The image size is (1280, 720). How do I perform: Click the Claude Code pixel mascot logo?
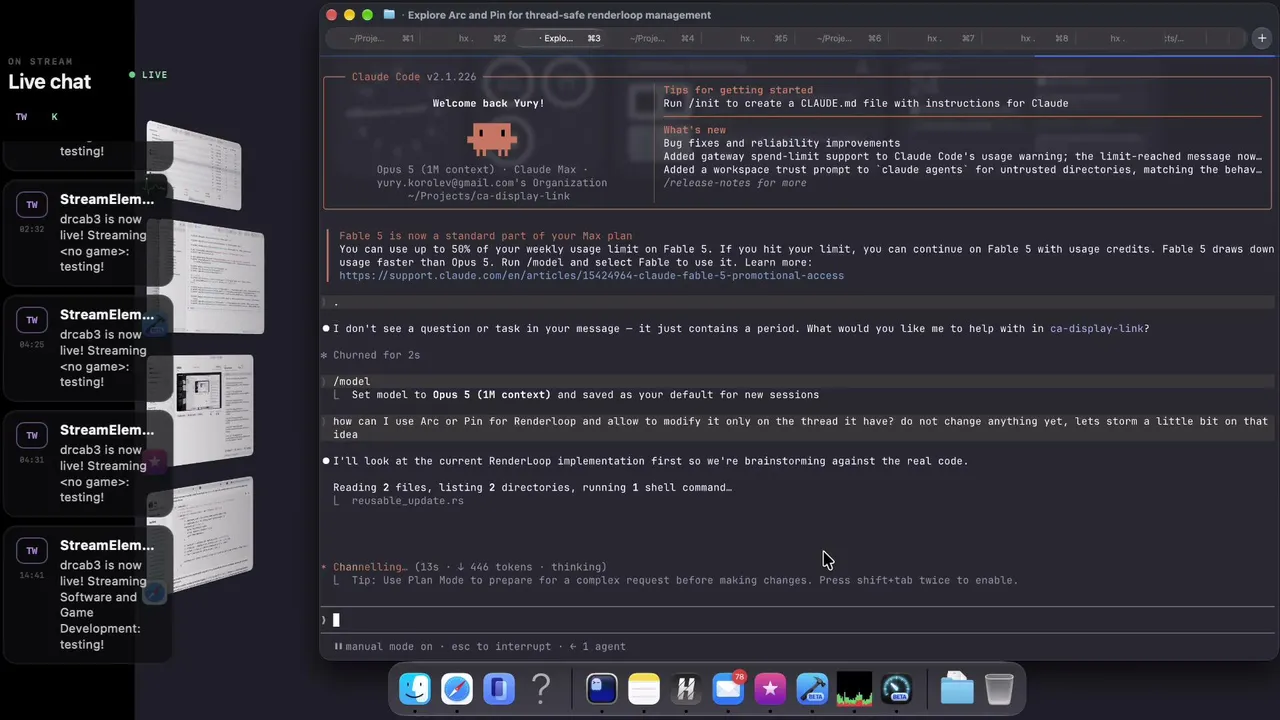pos(491,139)
